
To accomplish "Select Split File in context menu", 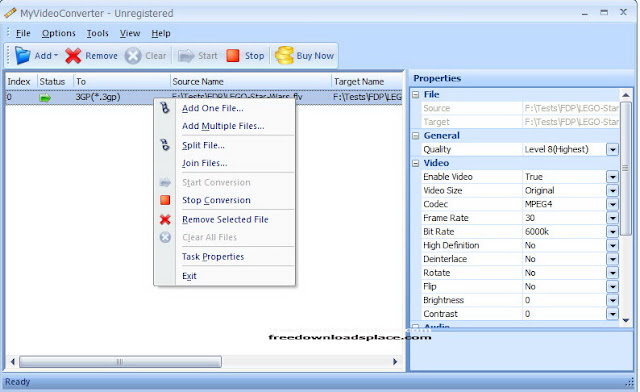I will tap(203, 145).
